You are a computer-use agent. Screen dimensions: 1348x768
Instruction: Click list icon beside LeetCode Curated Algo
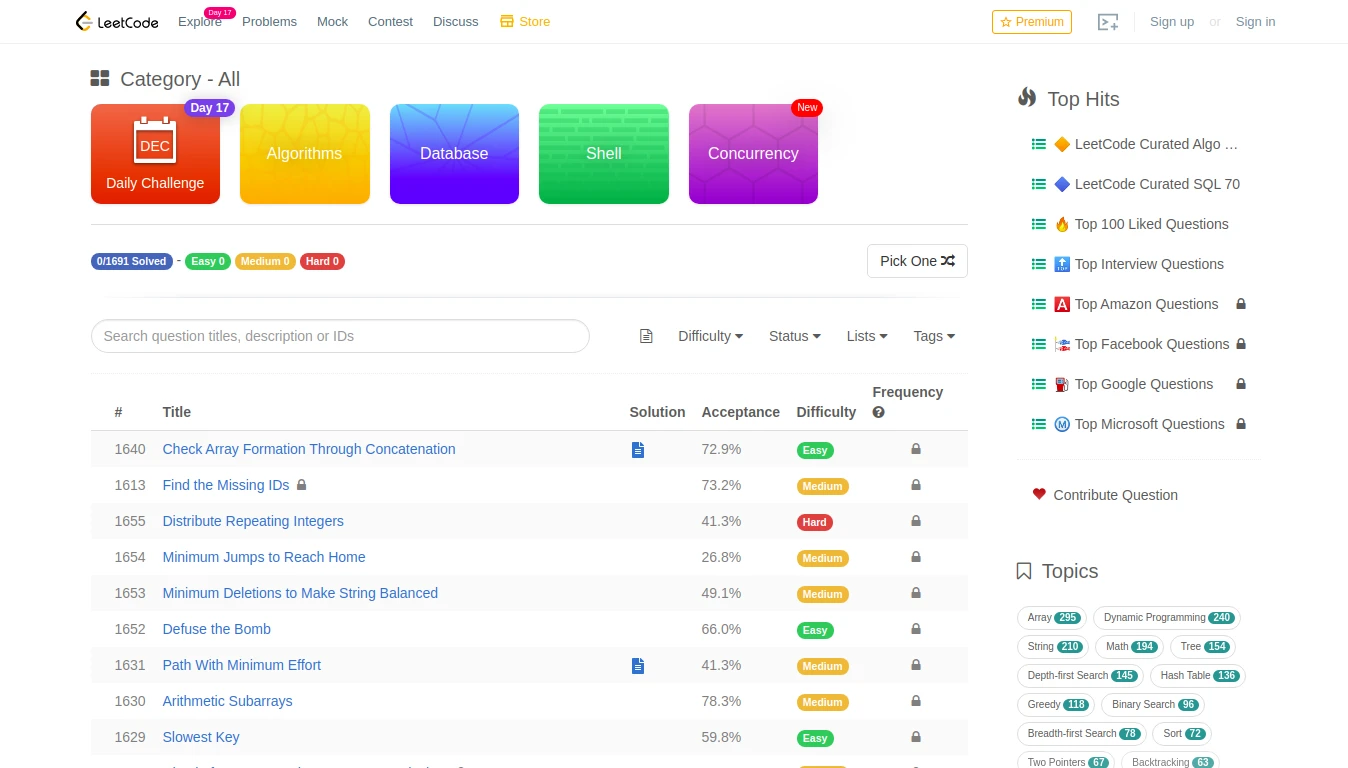[1039, 144]
